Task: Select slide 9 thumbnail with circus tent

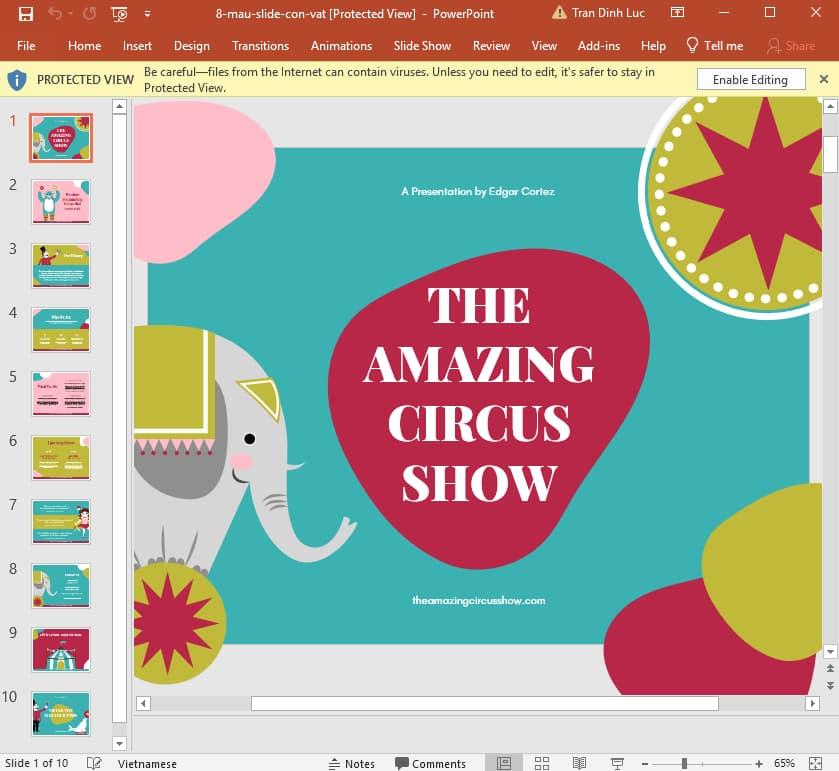Action: 61,649
